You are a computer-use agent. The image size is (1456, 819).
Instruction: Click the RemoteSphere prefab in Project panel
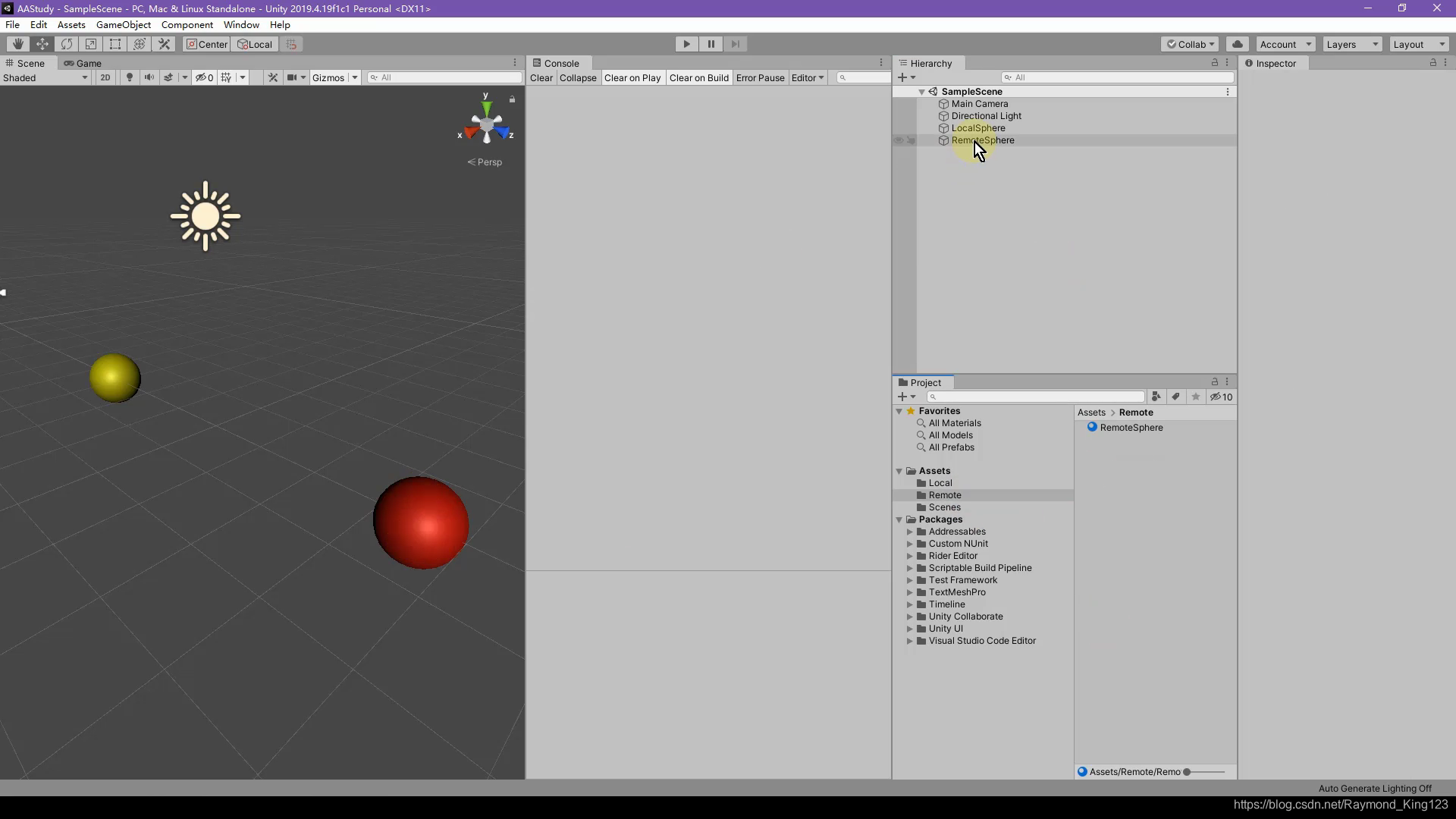(1131, 427)
